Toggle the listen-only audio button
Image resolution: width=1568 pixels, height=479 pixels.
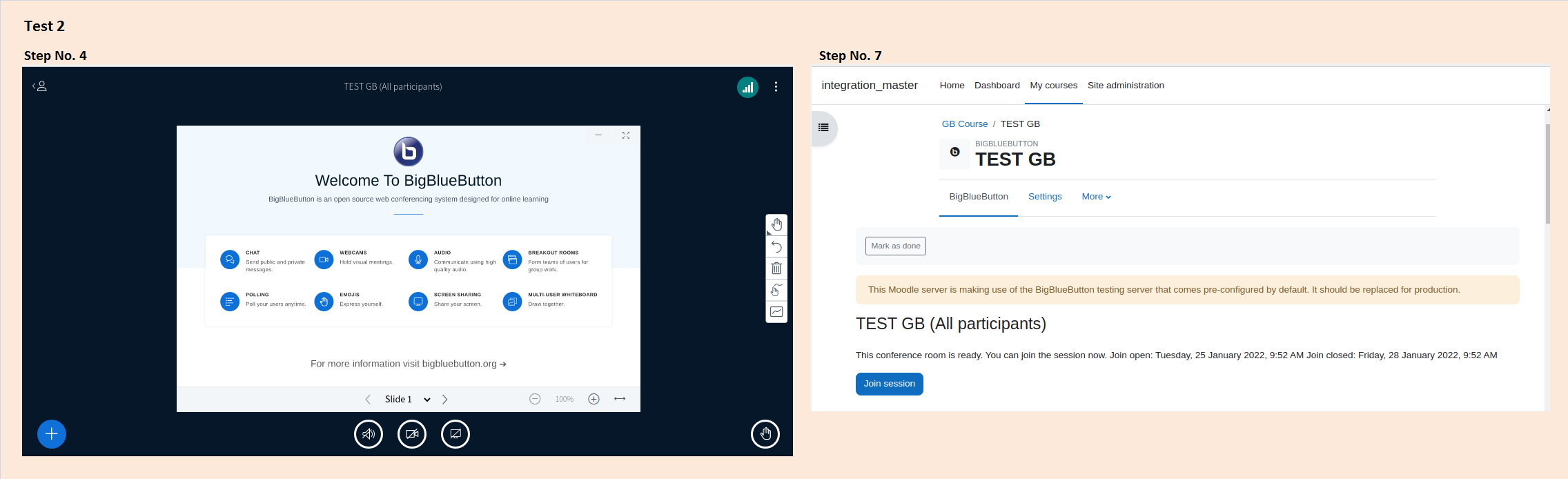[x=369, y=434]
